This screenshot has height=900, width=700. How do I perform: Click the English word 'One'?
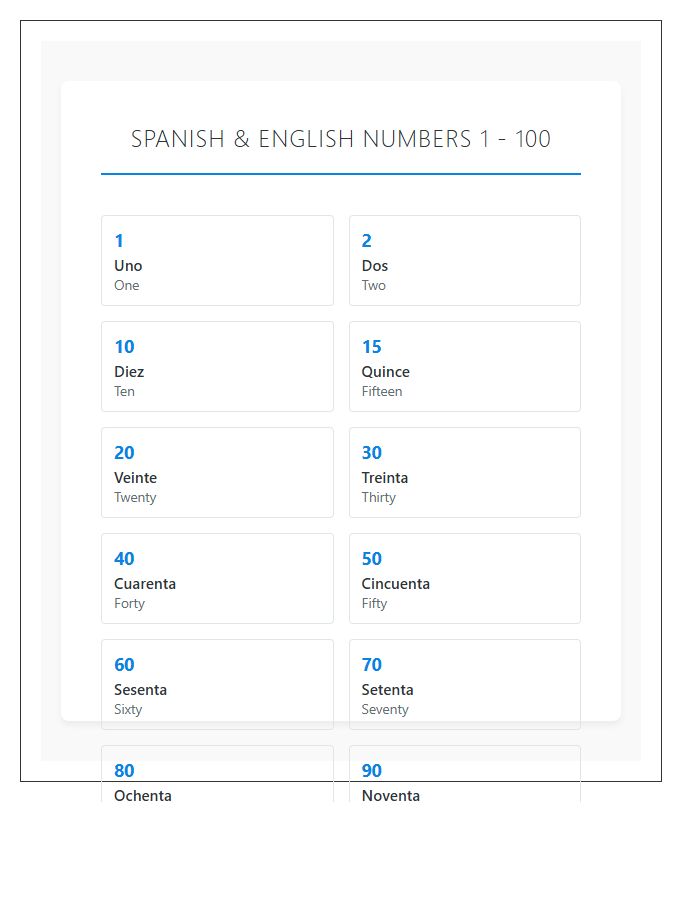point(127,285)
